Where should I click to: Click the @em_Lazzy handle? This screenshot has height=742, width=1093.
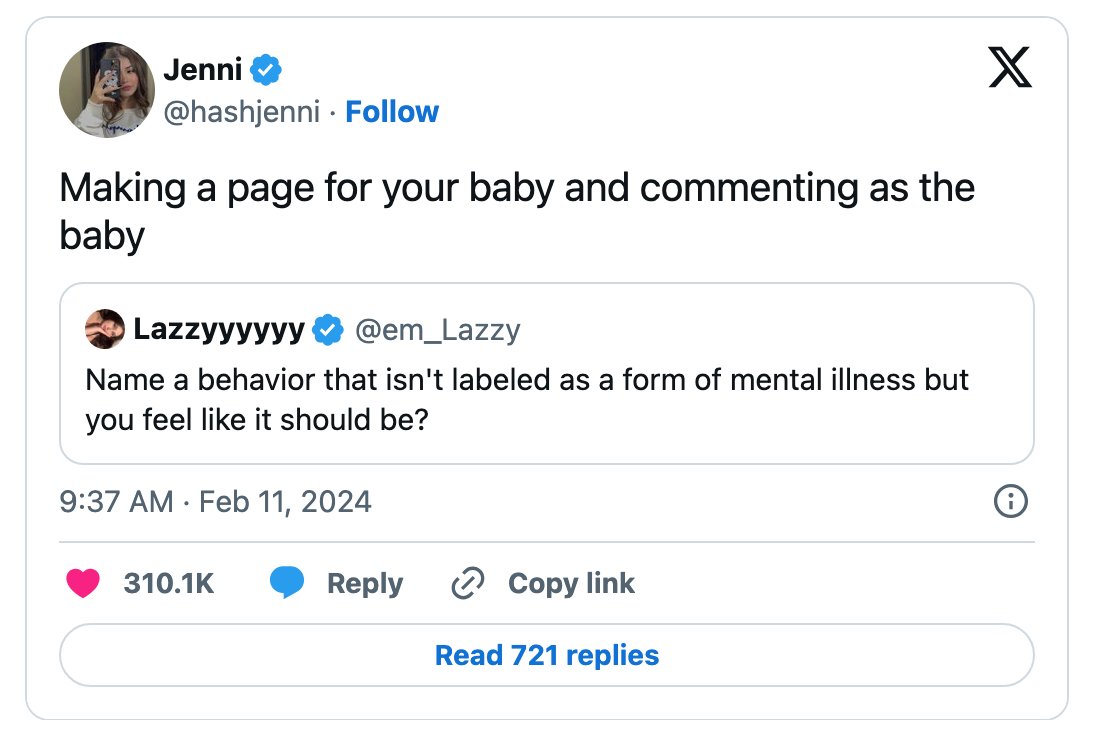pos(438,330)
